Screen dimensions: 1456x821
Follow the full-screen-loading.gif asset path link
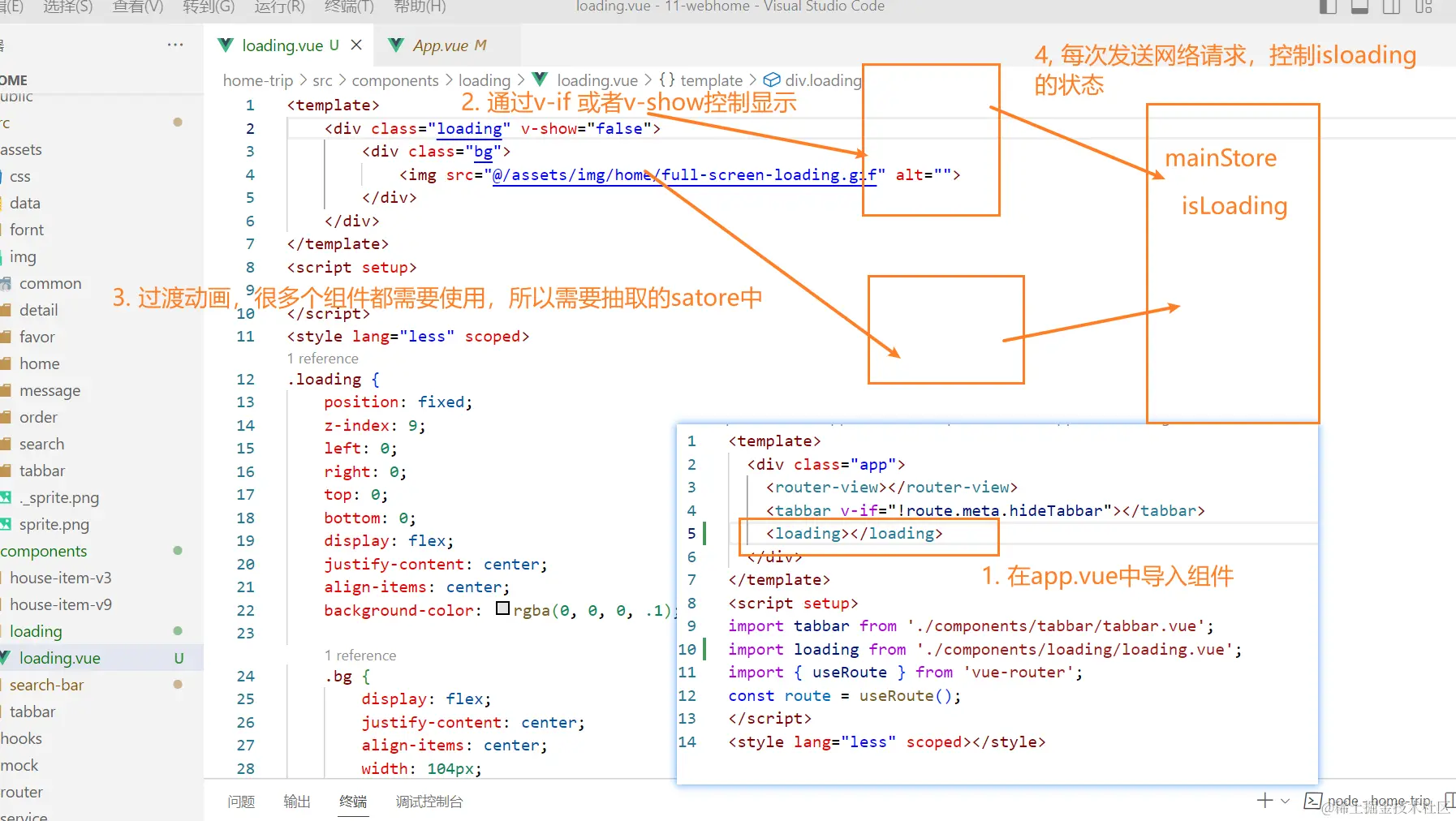[x=684, y=174]
